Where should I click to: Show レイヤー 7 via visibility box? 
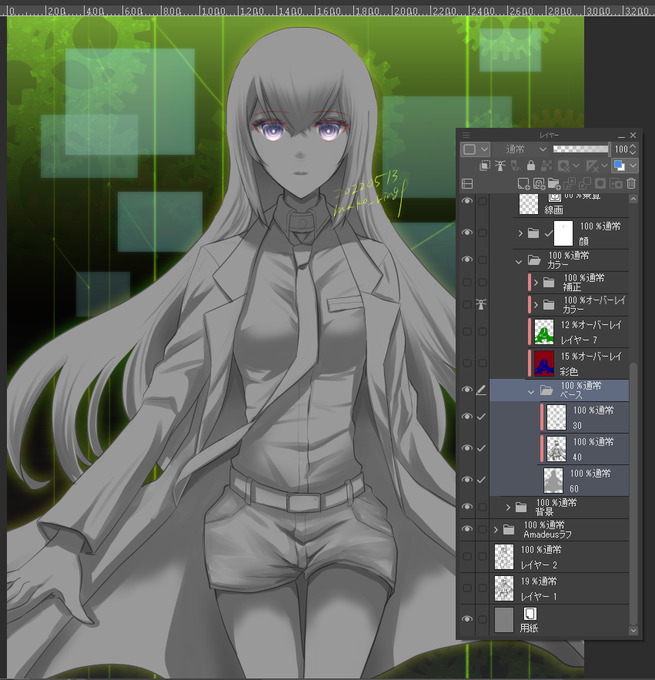tap(467, 331)
